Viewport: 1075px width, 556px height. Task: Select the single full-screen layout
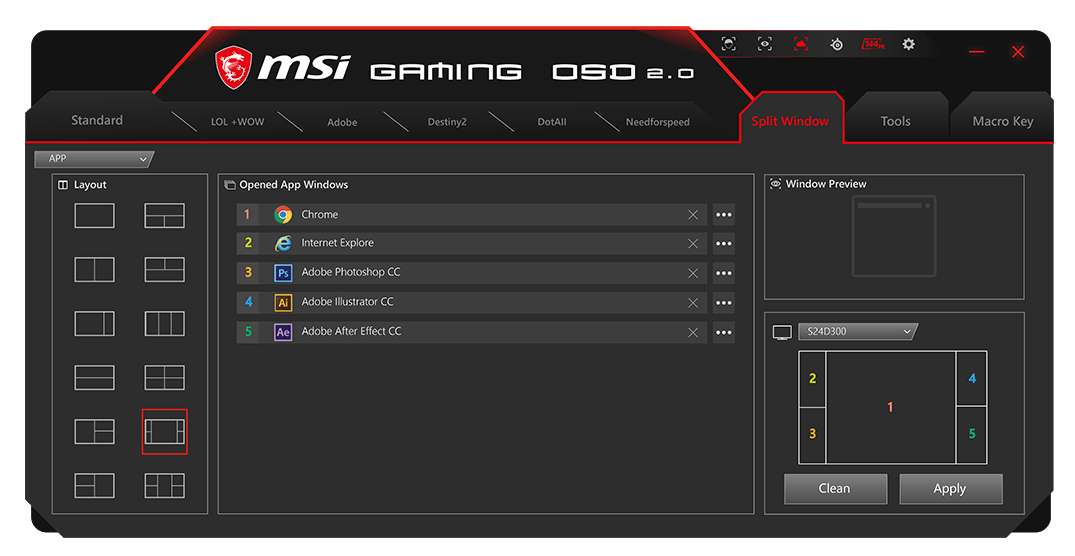pos(94,216)
